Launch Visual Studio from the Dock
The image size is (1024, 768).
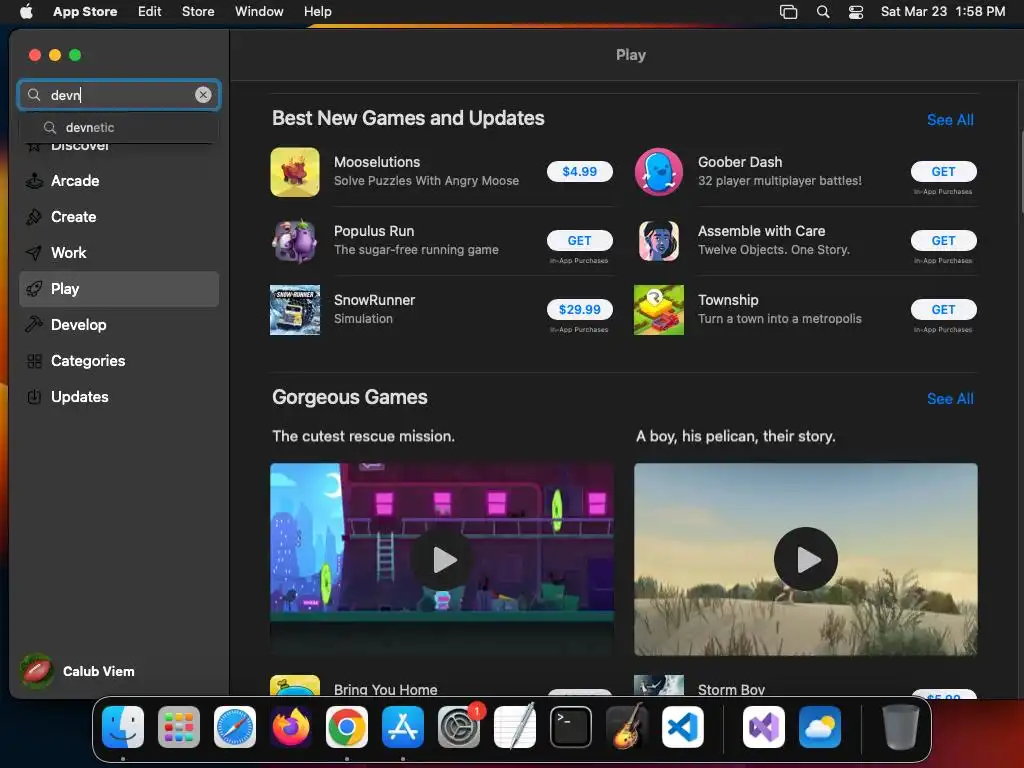pos(763,727)
